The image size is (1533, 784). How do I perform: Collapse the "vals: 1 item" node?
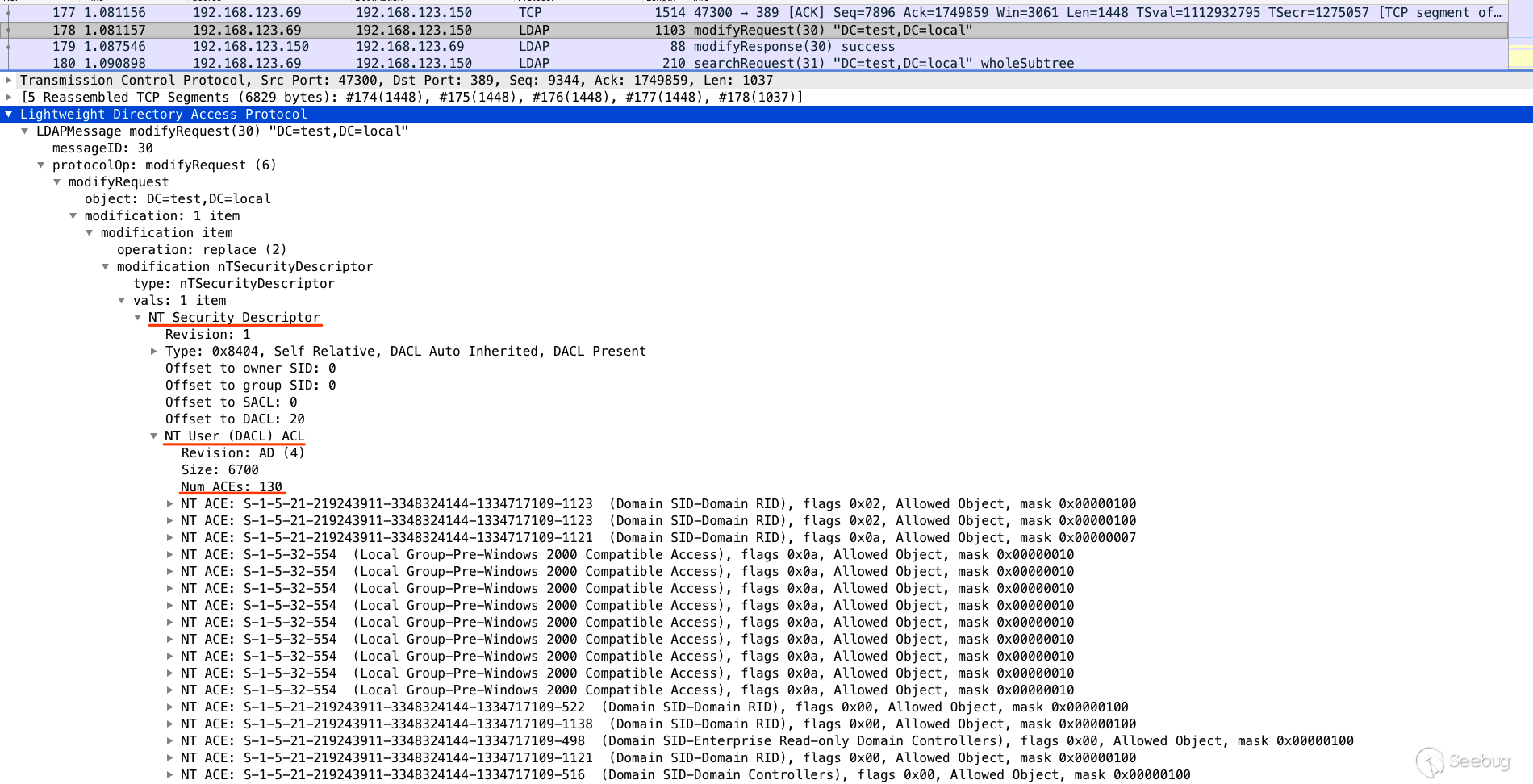coord(122,301)
